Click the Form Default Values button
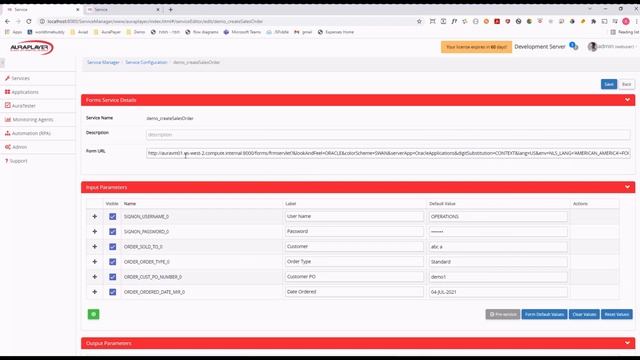The image size is (640, 360). point(544,314)
